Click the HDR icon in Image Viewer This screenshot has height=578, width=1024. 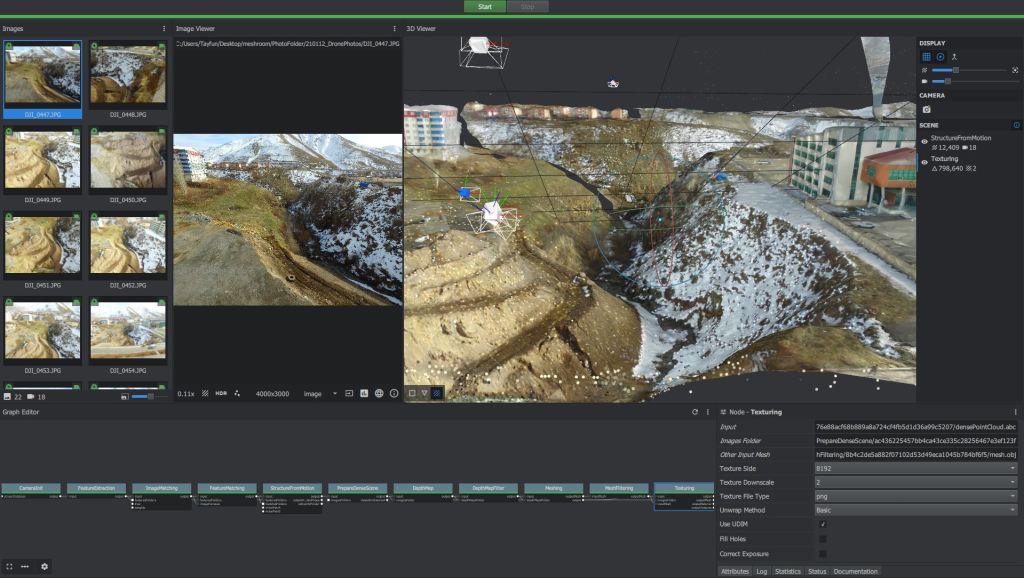click(x=221, y=394)
